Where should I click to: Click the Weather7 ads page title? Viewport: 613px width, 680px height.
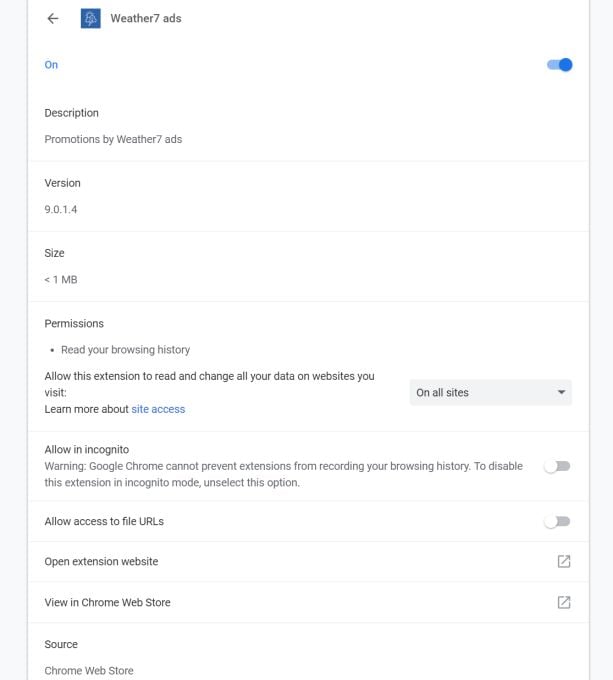(146, 19)
